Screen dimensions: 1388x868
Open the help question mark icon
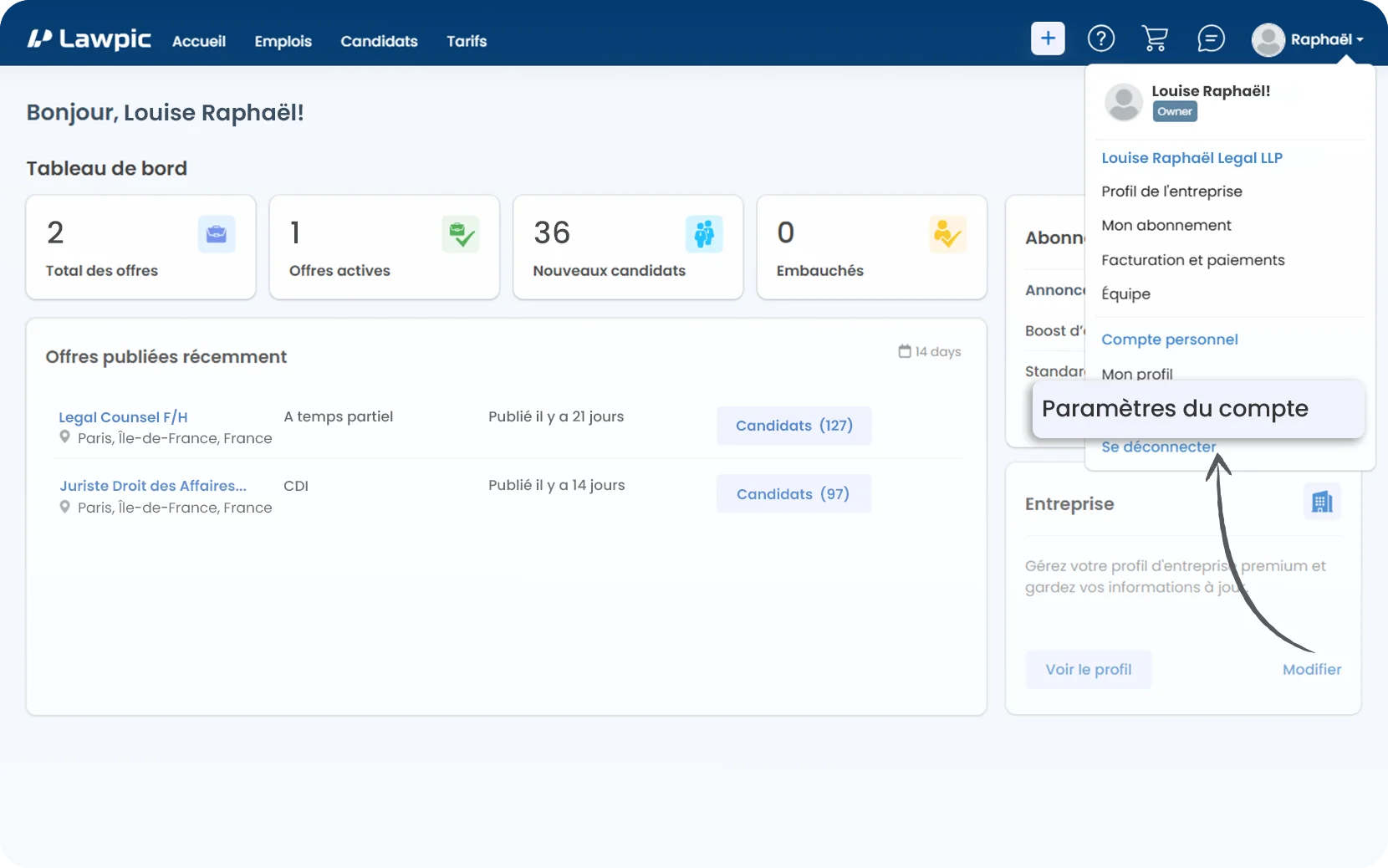coord(1100,38)
